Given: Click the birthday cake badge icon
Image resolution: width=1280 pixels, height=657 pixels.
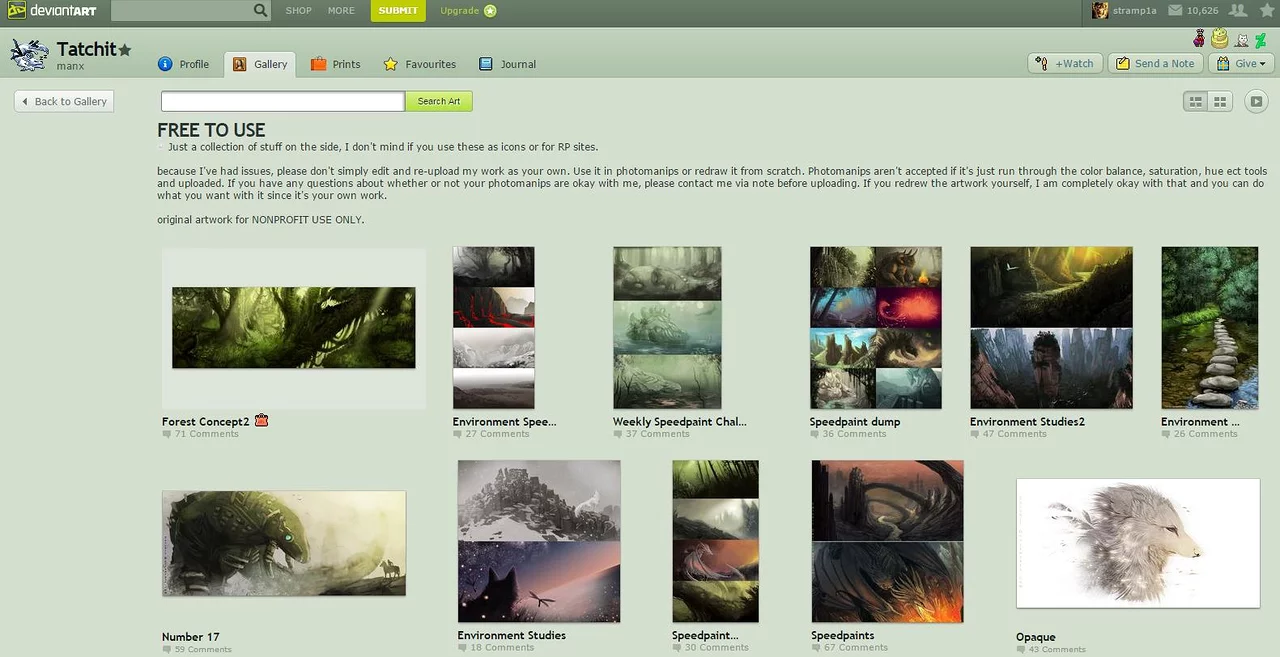Looking at the screenshot, I should point(1219,39).
